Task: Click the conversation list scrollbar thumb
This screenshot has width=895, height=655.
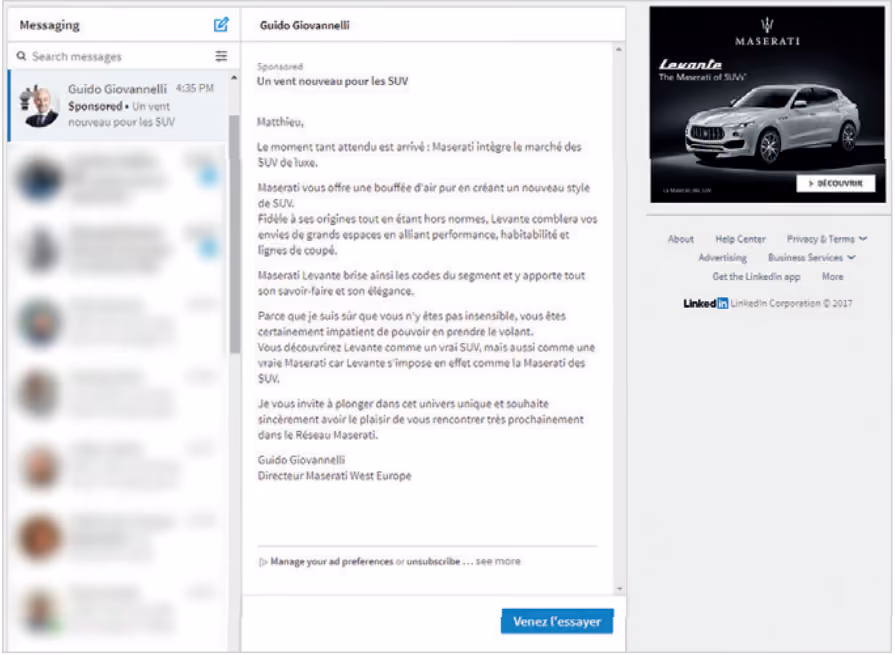Action: 235,234
